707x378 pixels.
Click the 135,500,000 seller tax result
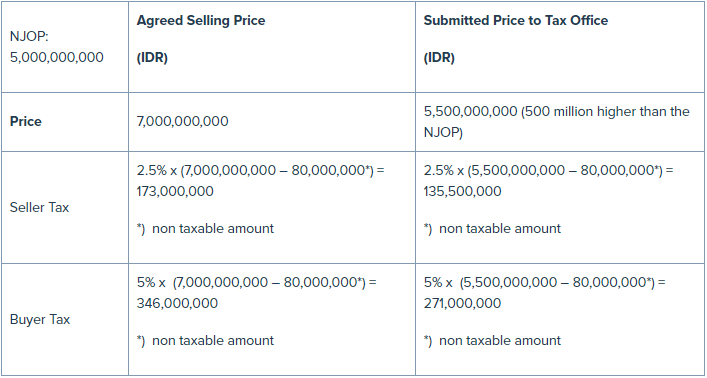pos(462,191)
